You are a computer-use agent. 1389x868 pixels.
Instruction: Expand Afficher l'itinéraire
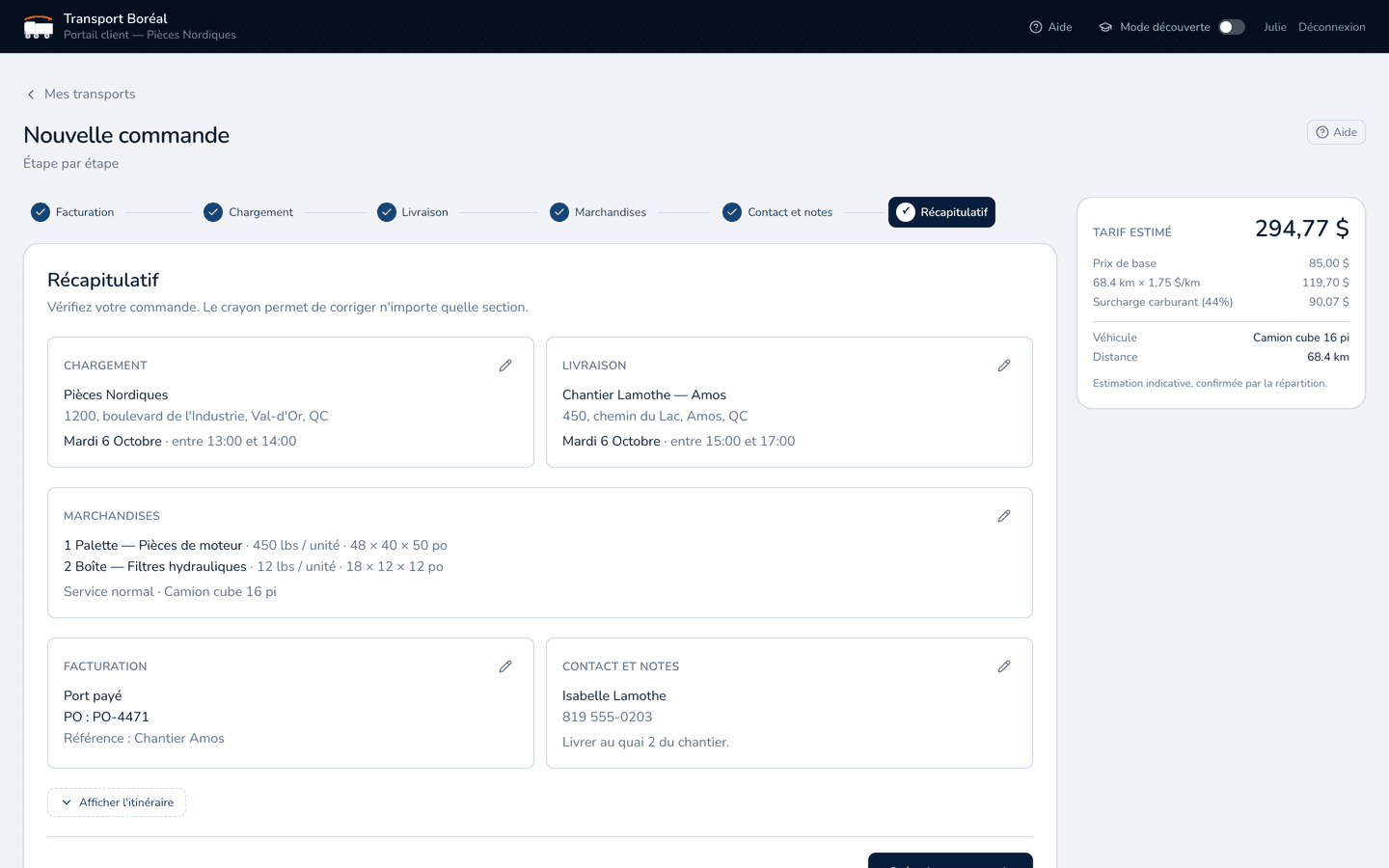[117, 802]
